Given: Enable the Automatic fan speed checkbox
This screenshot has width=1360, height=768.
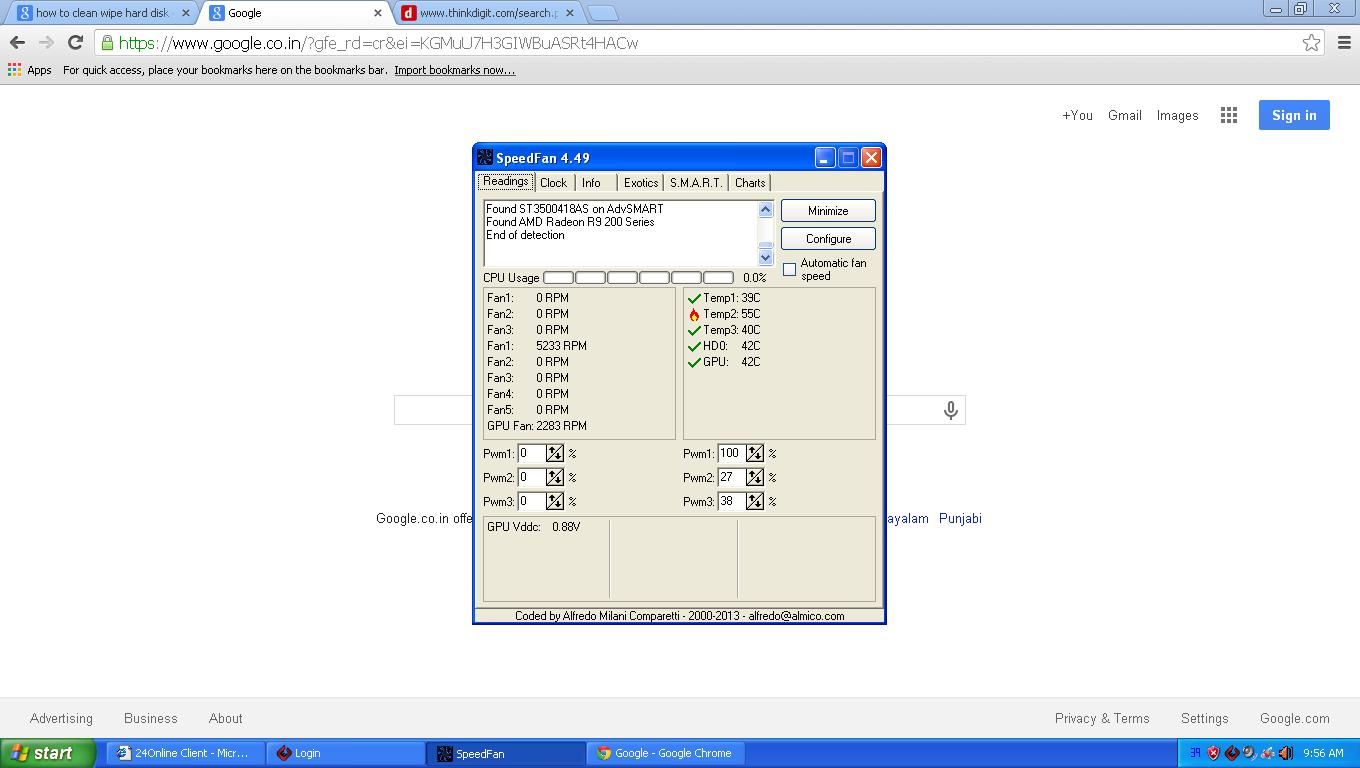Looking at the screenshot, I should click(789, 269).
